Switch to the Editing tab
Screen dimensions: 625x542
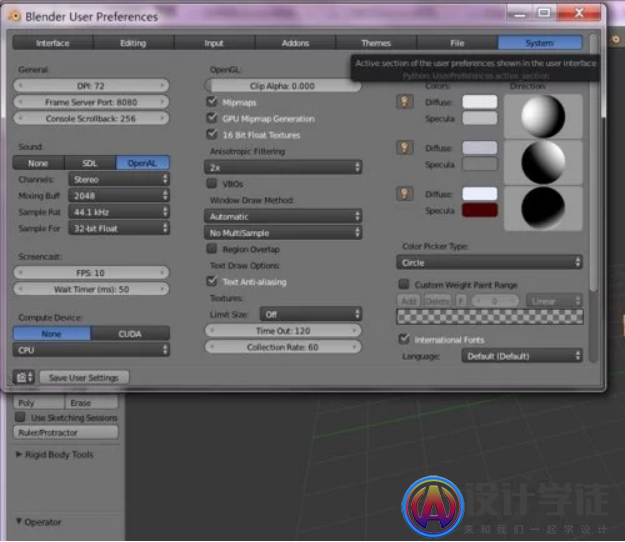133,43
